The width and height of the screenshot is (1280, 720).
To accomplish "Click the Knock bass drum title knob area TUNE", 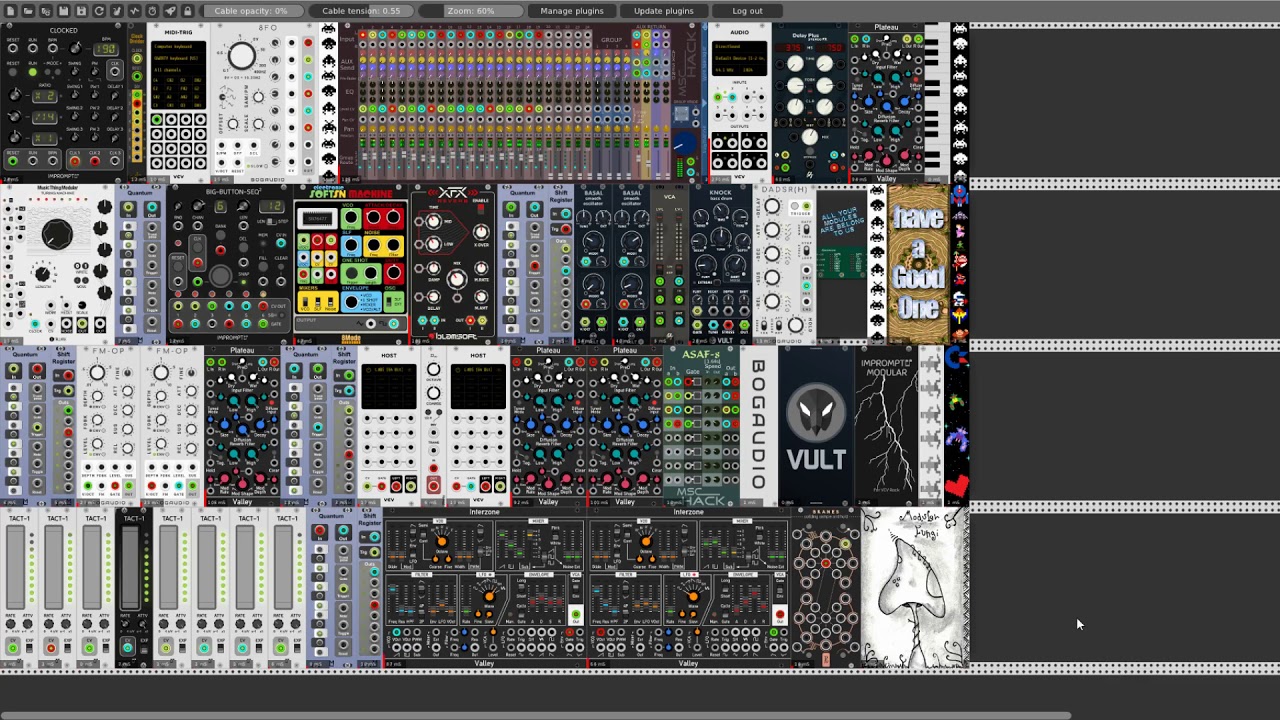I will coord(721,237).
